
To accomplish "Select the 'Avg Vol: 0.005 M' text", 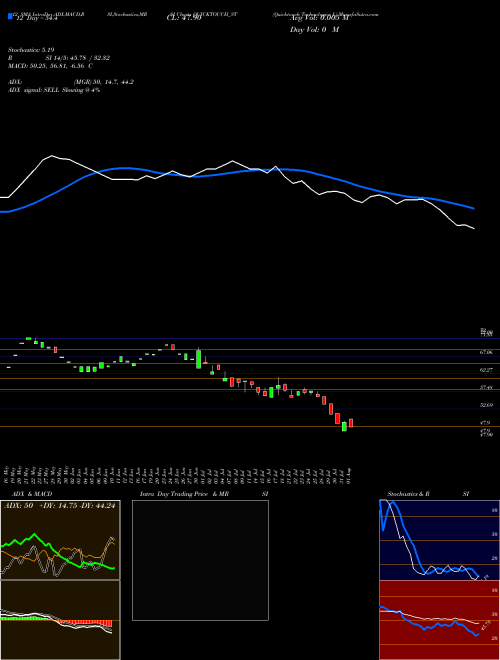I will [x=320, y=17].
